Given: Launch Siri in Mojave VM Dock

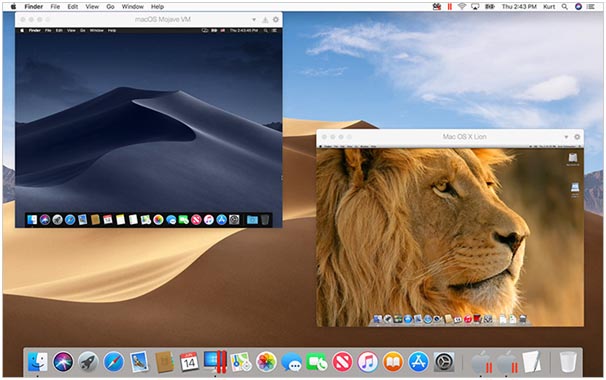Looking at the screenshot, I should click(x=45, y=220).
